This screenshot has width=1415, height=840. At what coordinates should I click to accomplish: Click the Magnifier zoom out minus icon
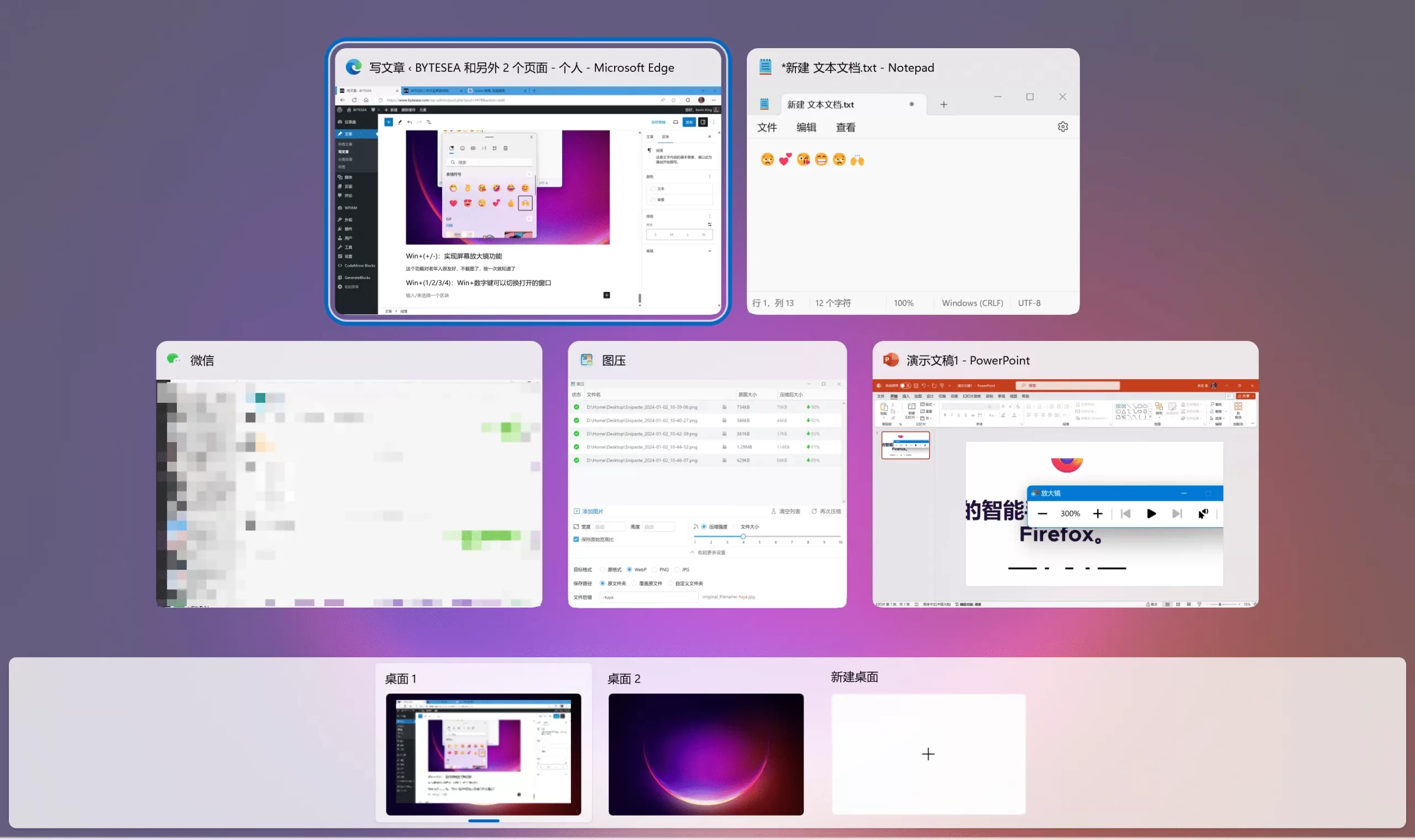click(1042, 513)
